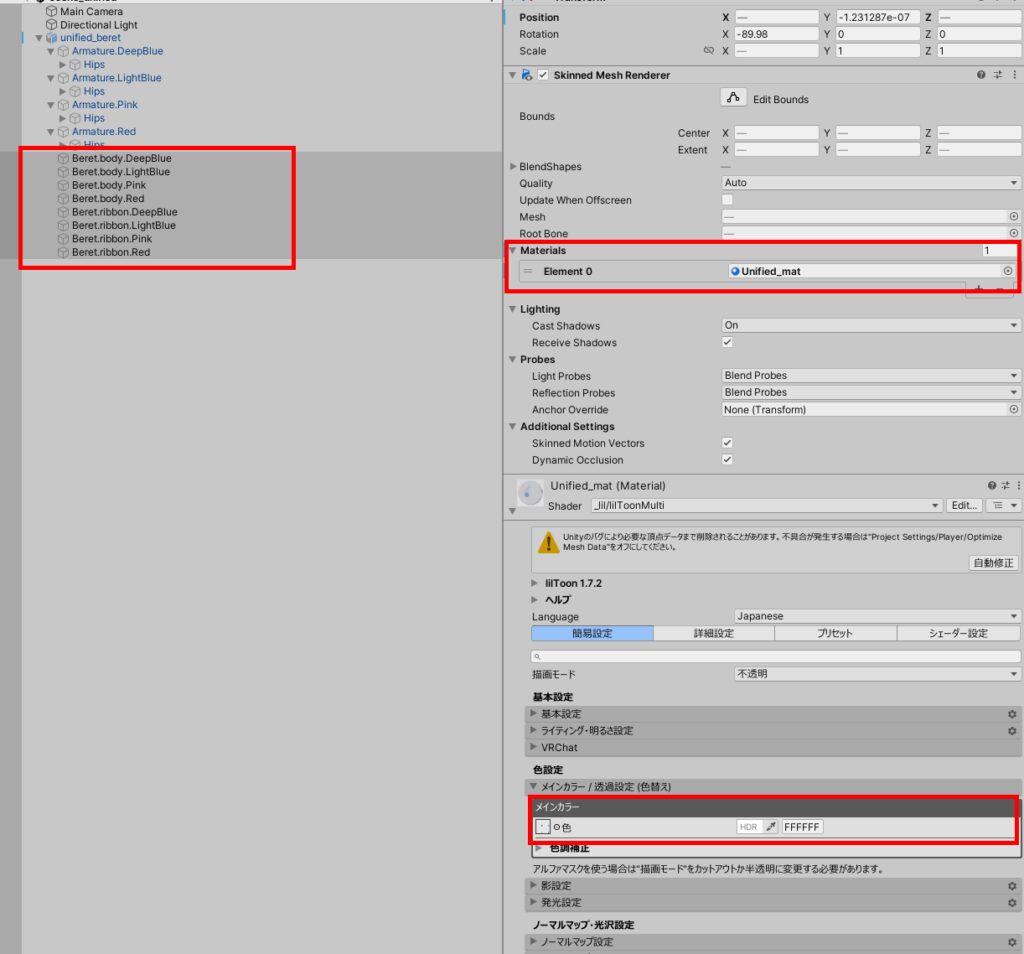1024x954 pixels.
Task: Open Mesh object picker circle icon
Action: pyautogui.click(x=1014, y=216)
